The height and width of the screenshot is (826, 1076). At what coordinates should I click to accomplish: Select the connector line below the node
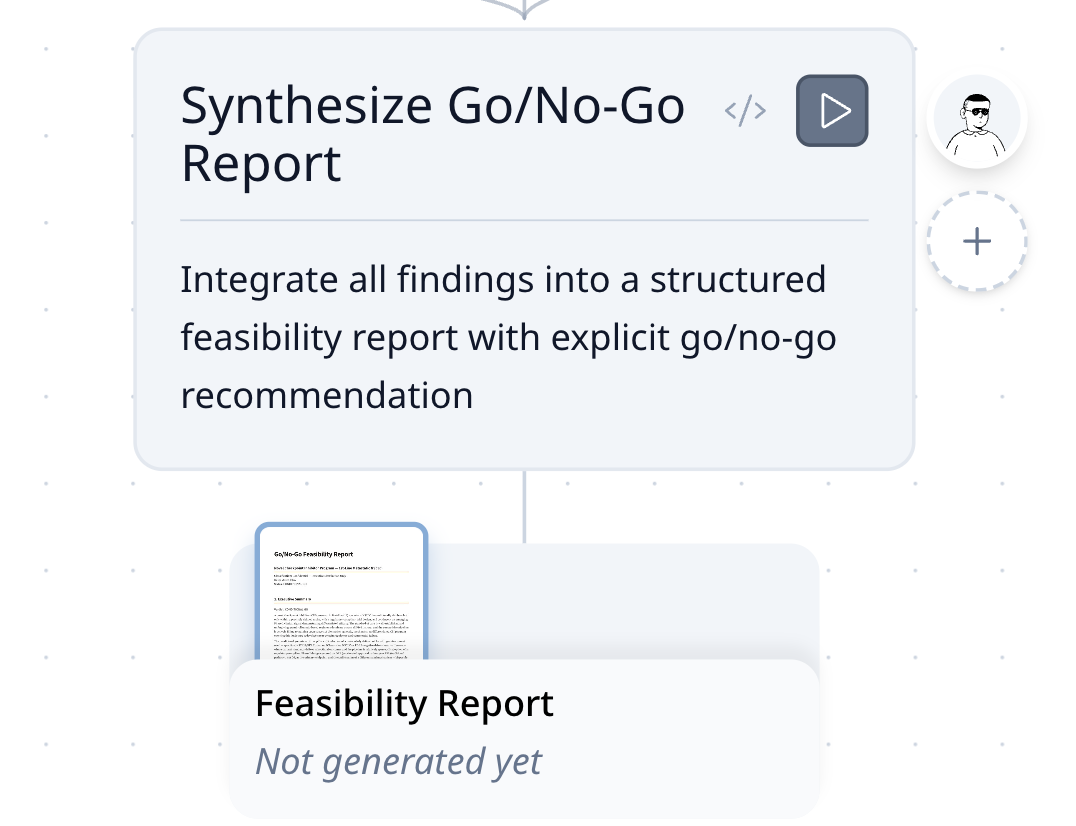click(x=524, y=506)
